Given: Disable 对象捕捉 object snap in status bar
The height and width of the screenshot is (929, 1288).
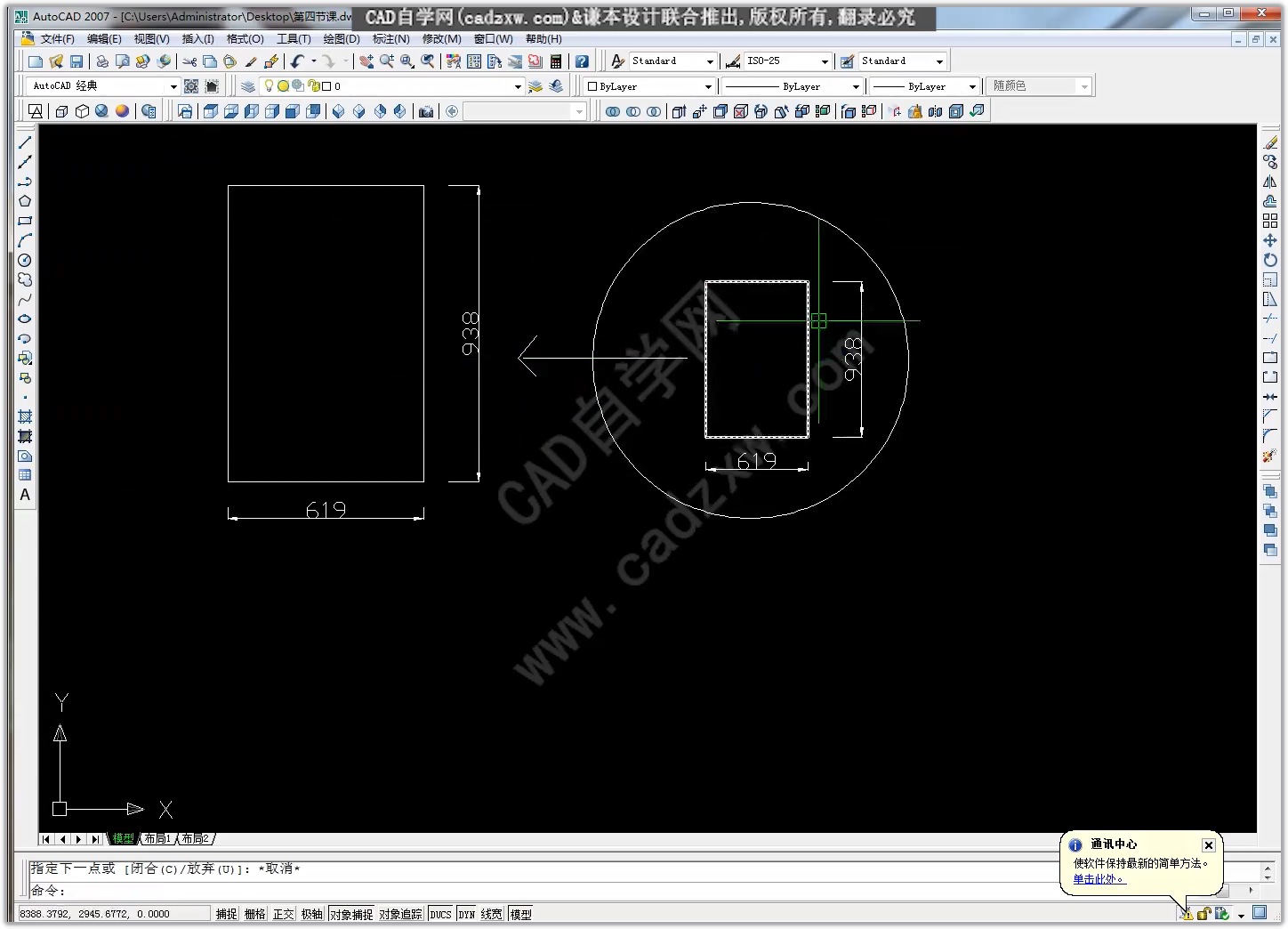Looking at the screenshot, I should 351,914.
